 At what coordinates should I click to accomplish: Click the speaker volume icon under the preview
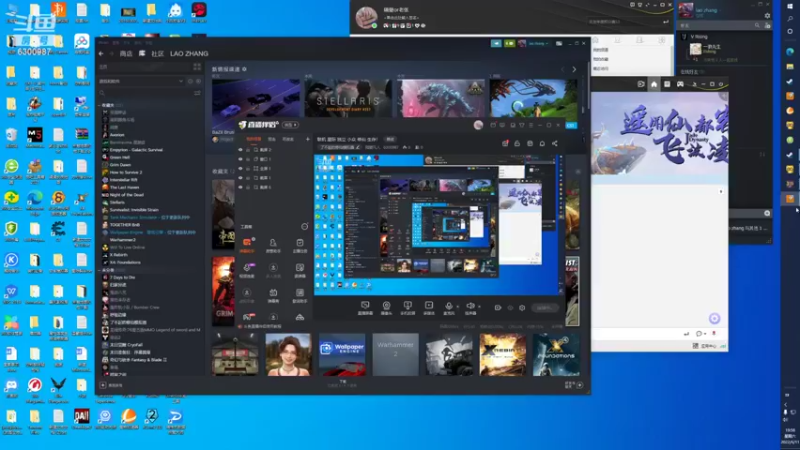pyautogui.click(x=470, y=308)
